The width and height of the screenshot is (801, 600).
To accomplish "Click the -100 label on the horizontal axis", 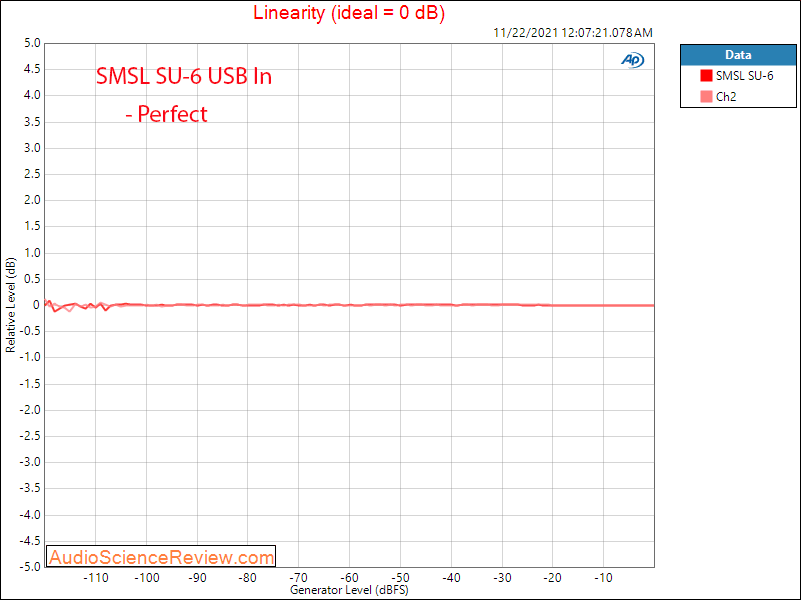I will (x=147, y=578).
